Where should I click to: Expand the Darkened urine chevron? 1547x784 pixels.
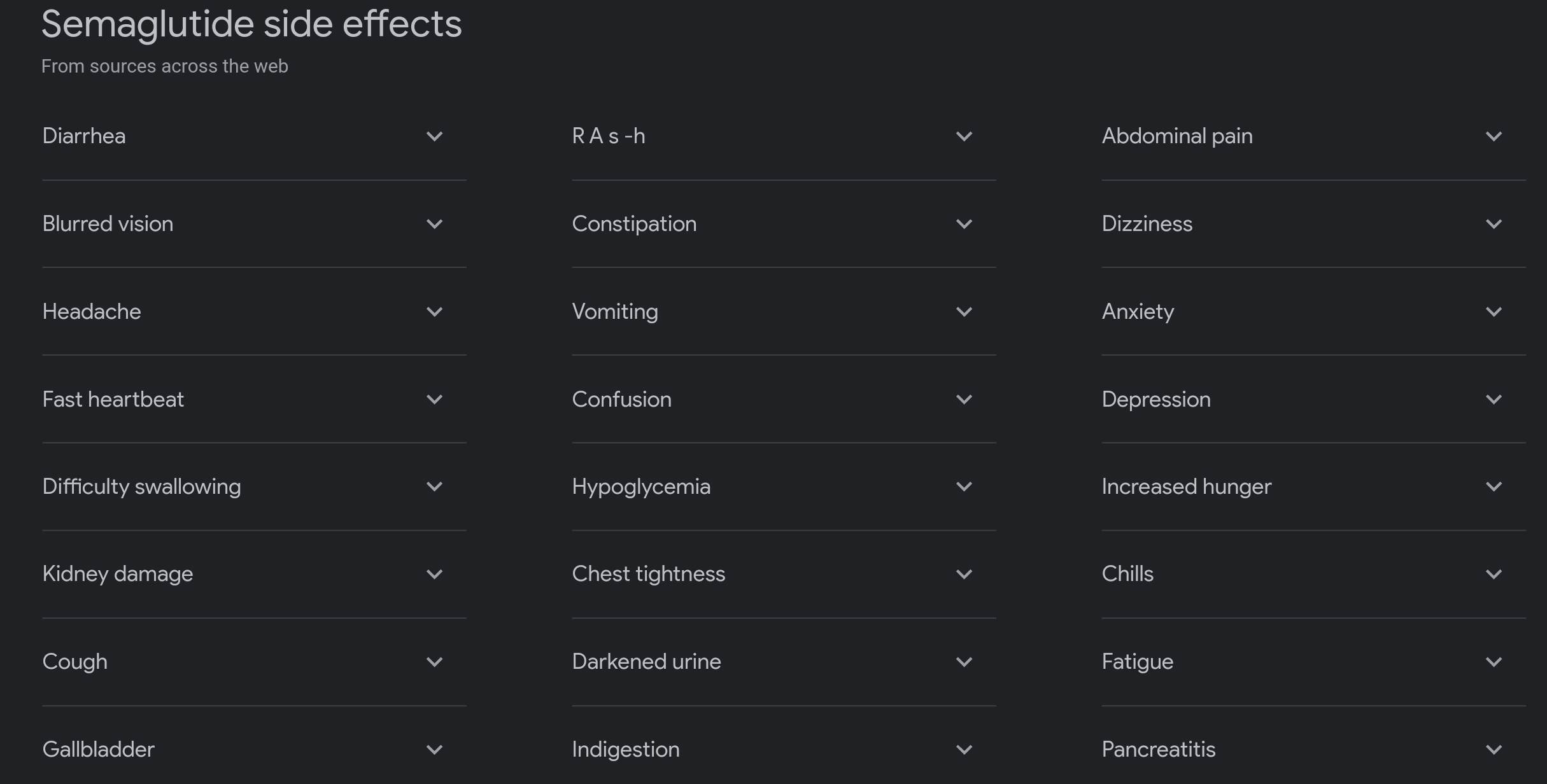pyautogui.click(x=964, y=662)
